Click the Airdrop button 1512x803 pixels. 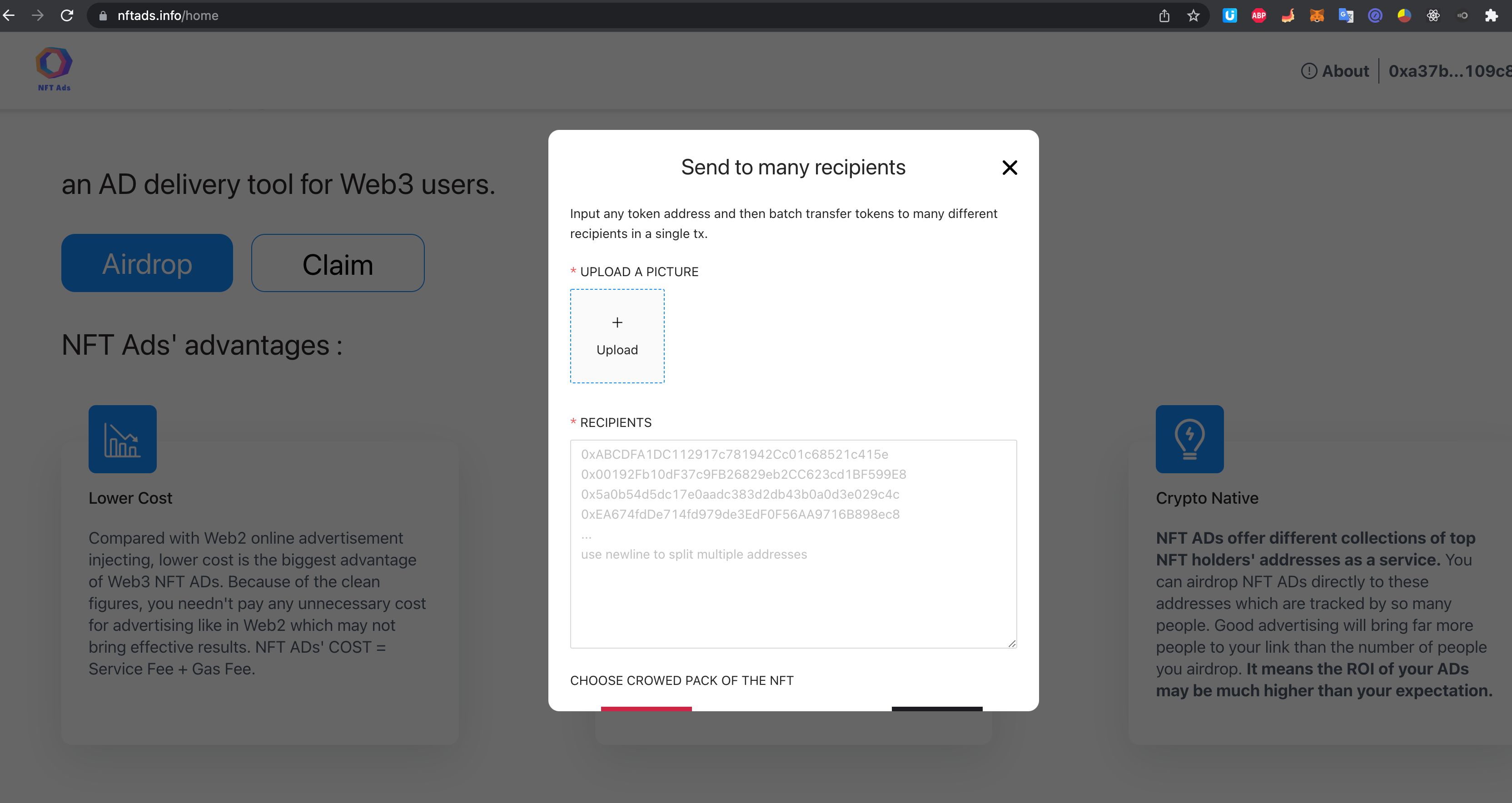tap(147, 263)
